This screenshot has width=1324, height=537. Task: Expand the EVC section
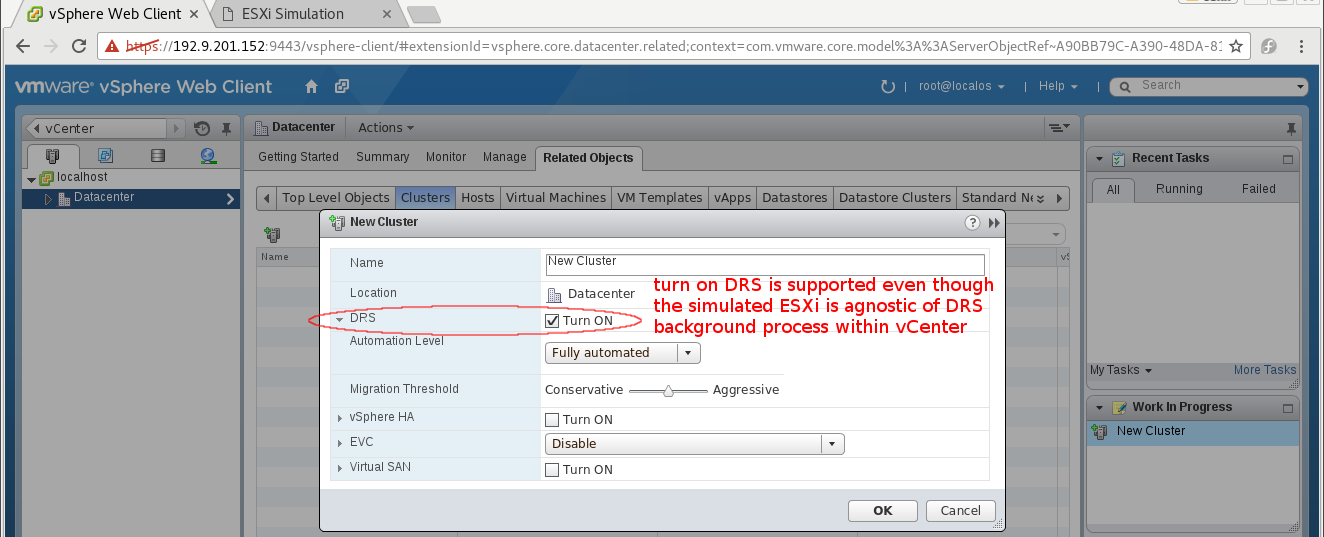(340, 442)
